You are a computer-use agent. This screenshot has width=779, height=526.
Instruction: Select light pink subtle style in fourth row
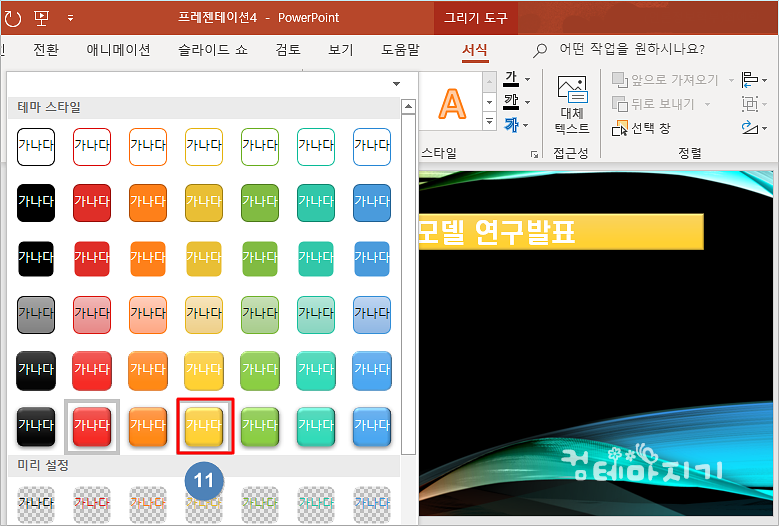(x=92, y=315)
